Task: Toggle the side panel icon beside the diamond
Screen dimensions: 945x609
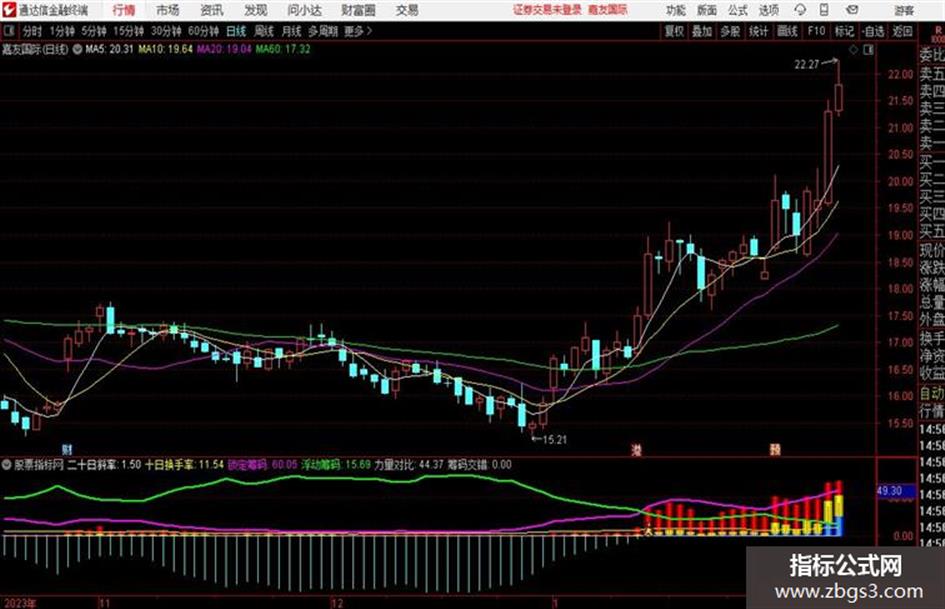Action: (x=868, y=50)
